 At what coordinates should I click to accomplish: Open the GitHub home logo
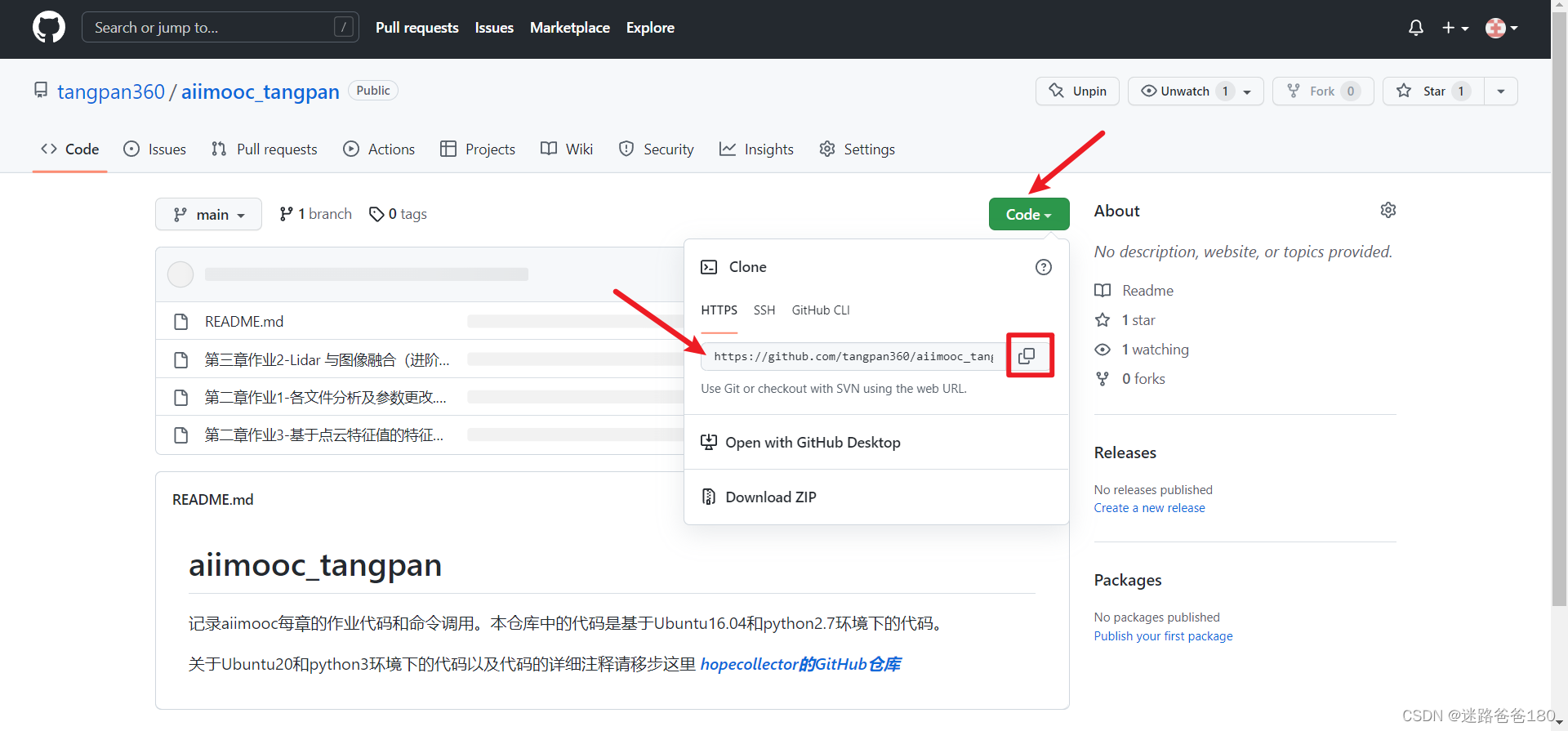coord(49,28)
